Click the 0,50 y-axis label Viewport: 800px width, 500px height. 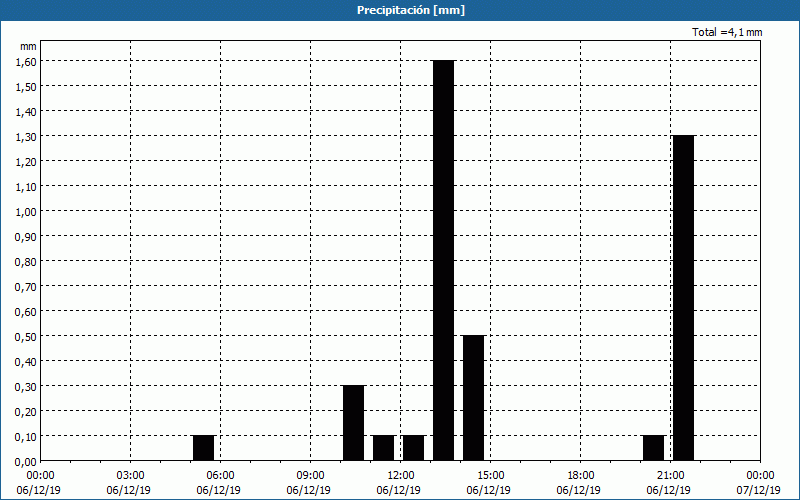26,336
